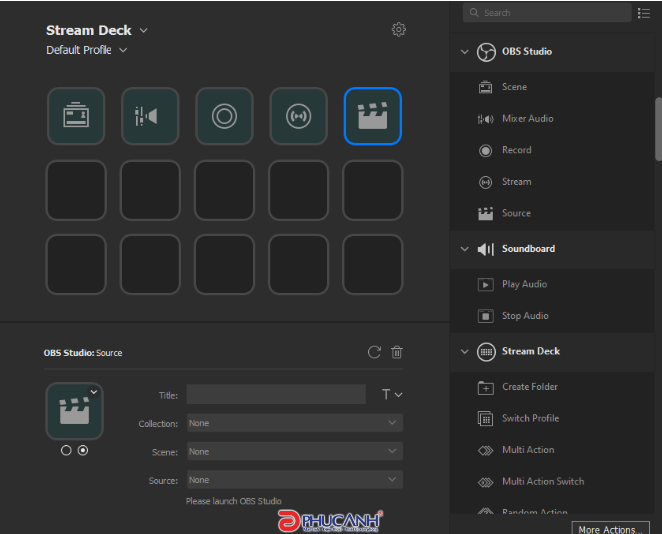The width and height of the screenshot is (662, 534).
Task: Click the Stop Audio icon
Action: click(485, 316)
